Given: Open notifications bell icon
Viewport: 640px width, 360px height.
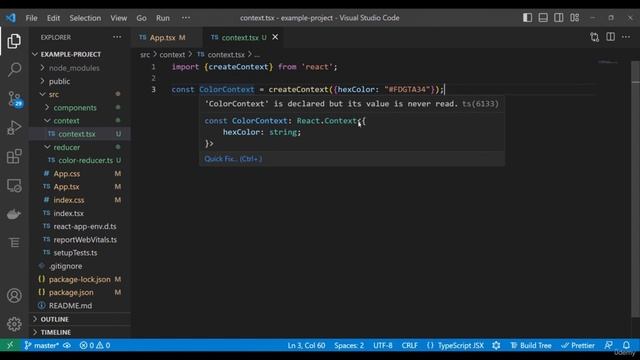Looking at the screenshot, I should coord(626,345).
